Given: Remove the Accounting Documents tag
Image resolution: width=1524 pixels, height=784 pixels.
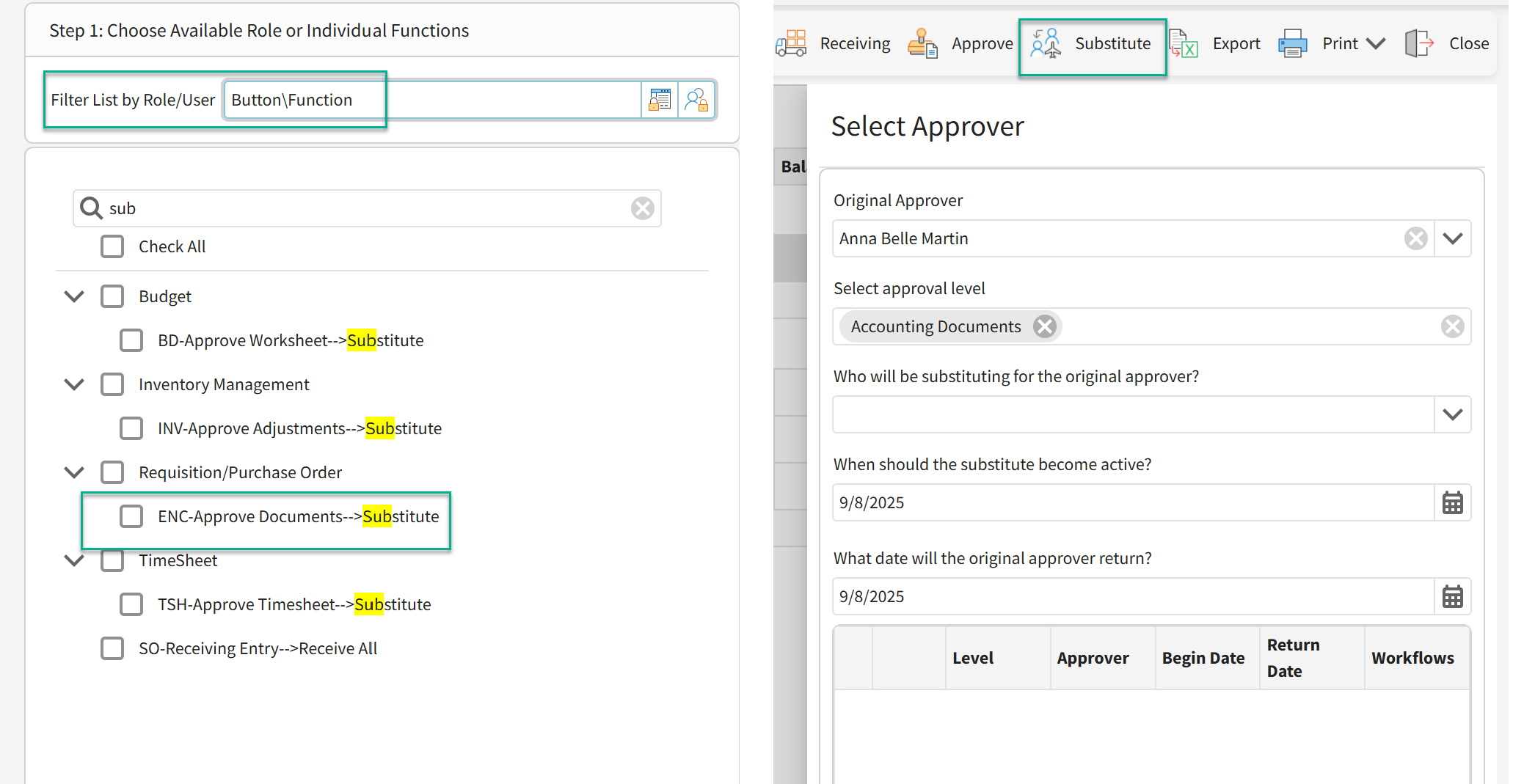Looking at the screenshot, I should [x=1044, y=326].
